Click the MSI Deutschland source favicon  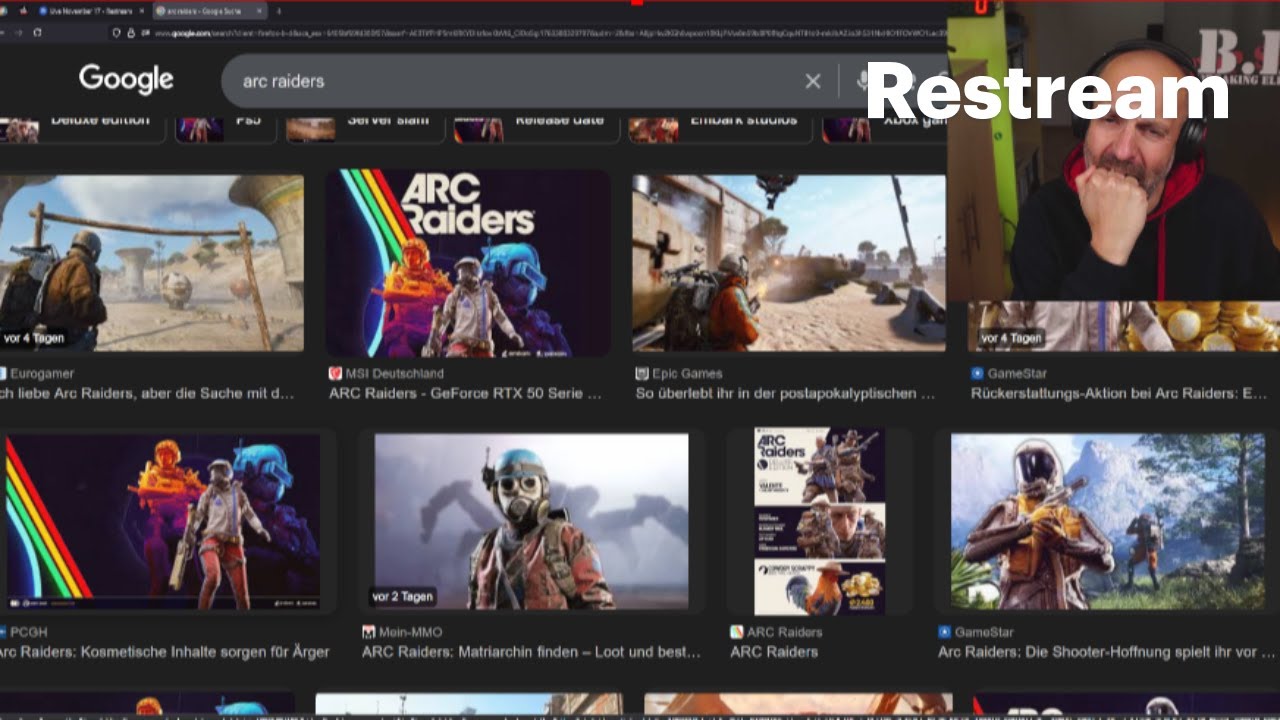pyautogui.click(x=335, y=373)
